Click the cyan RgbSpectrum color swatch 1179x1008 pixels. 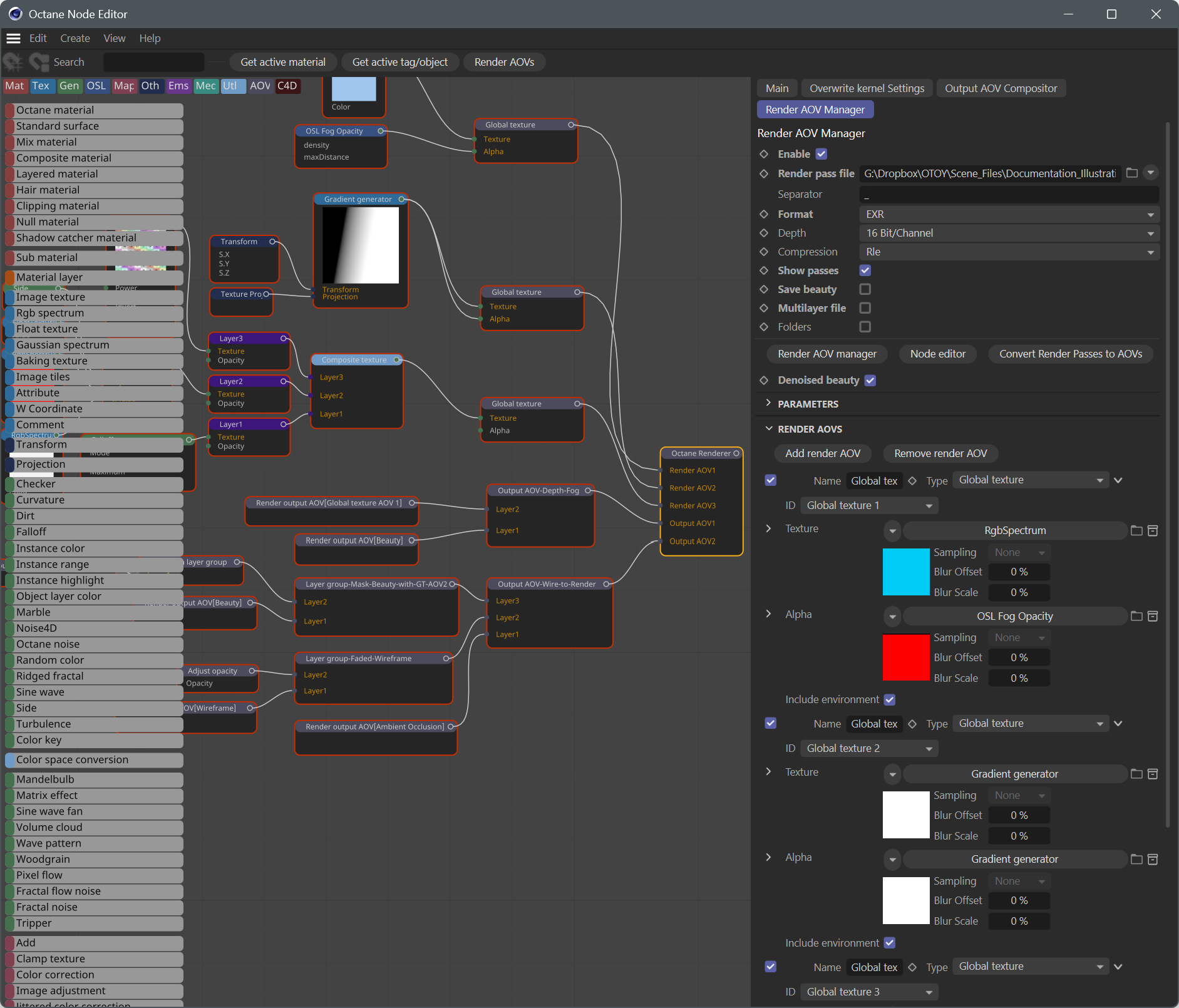905,572
